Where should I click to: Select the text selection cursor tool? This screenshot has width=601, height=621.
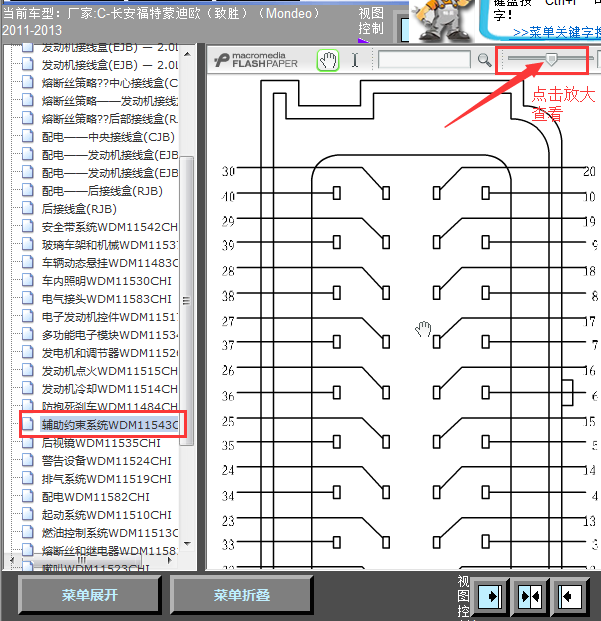click(355, 60)
